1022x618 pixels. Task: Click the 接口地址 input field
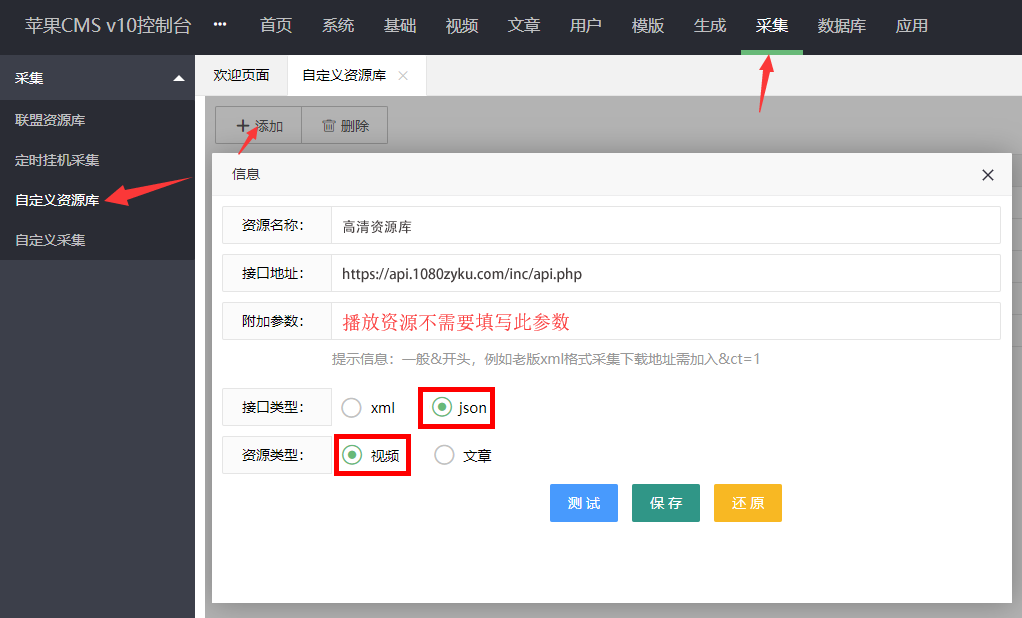click(664, 273)
